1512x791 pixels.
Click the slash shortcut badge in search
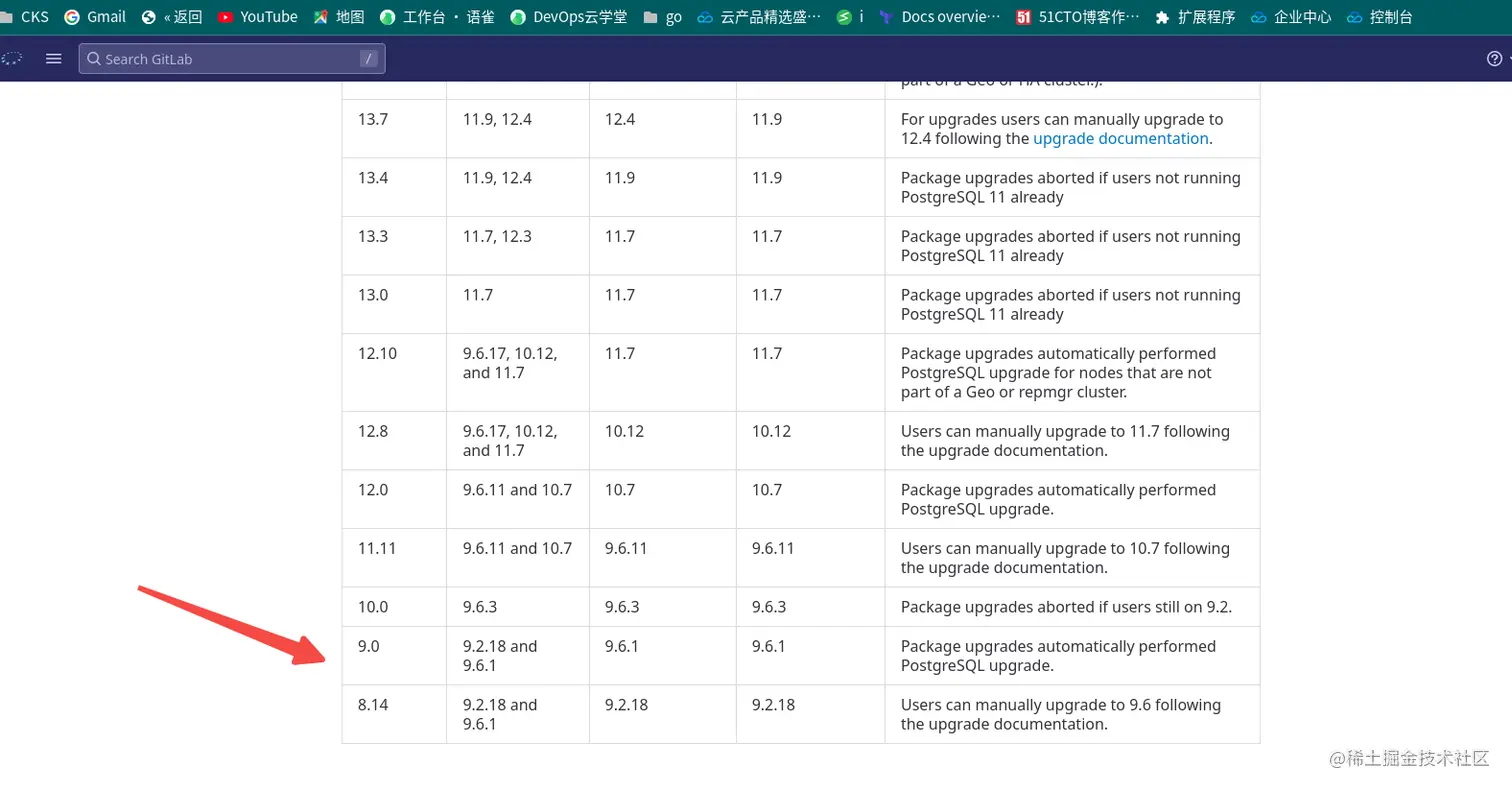369,59
